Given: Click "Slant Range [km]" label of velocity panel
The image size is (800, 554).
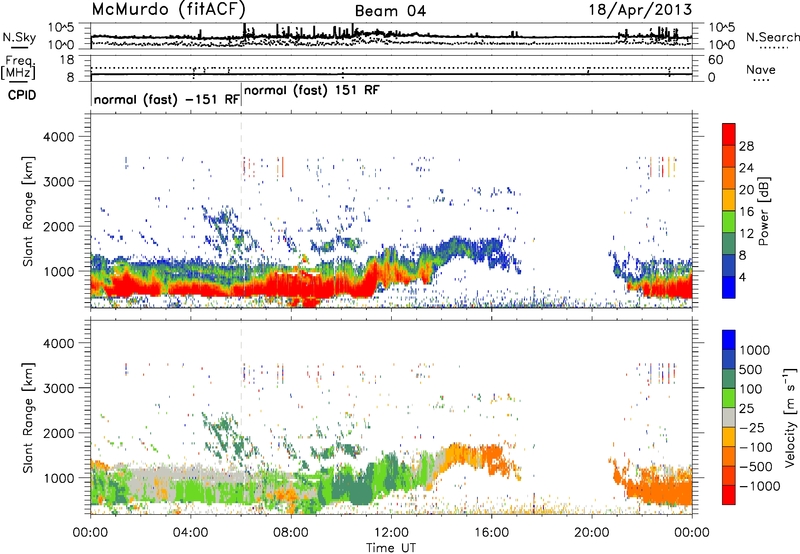Looking at the screenshot, I should tap(28, 418).
